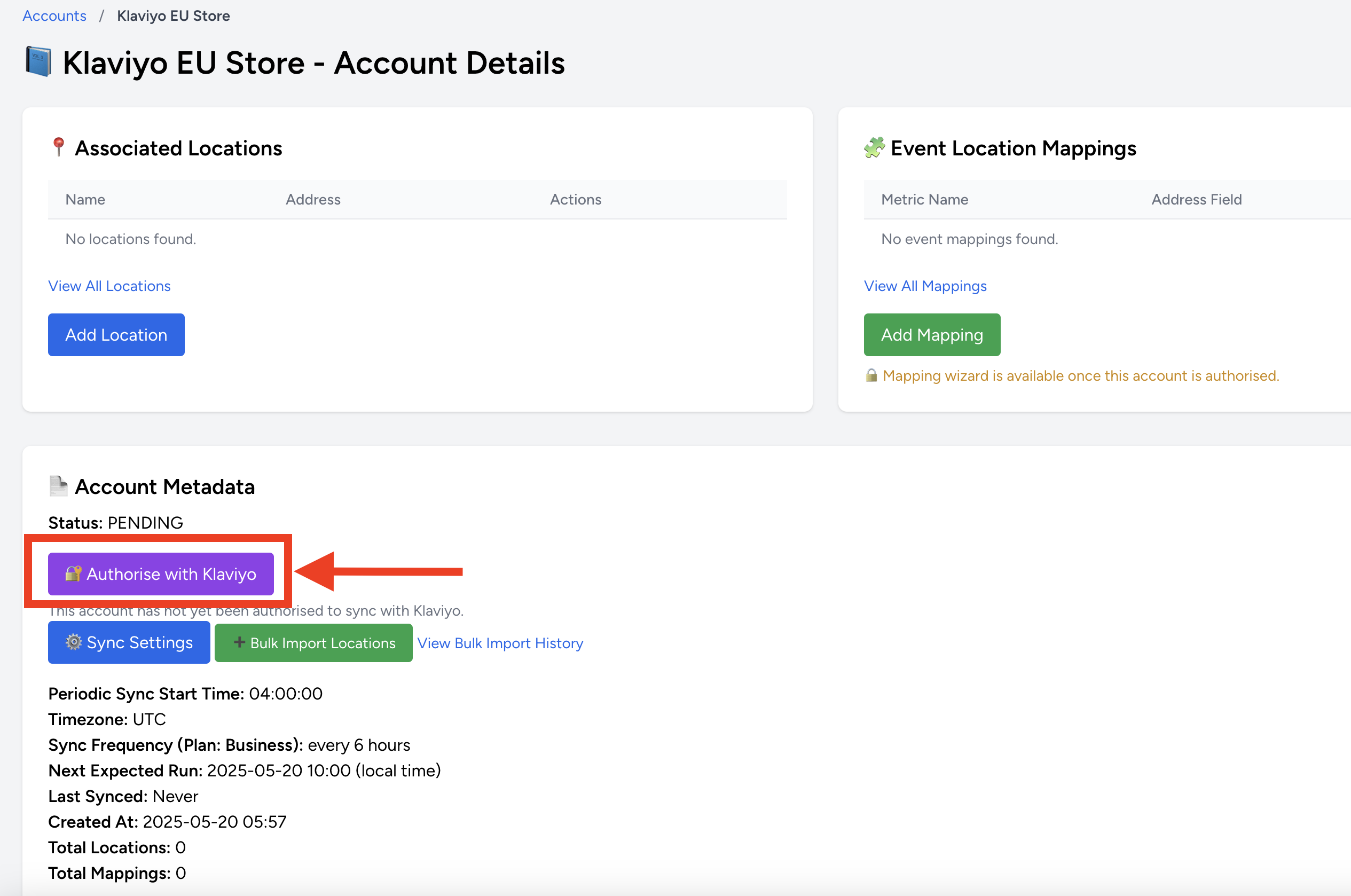Screen dimensions: 1351x896
Task: Open View Bulk Import History link
Action: tap(500, 643)
